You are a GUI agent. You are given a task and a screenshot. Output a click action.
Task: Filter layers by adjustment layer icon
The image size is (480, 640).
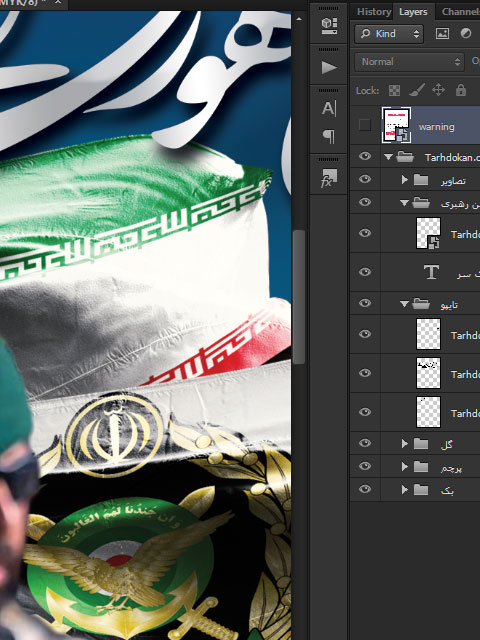(466, 33)
